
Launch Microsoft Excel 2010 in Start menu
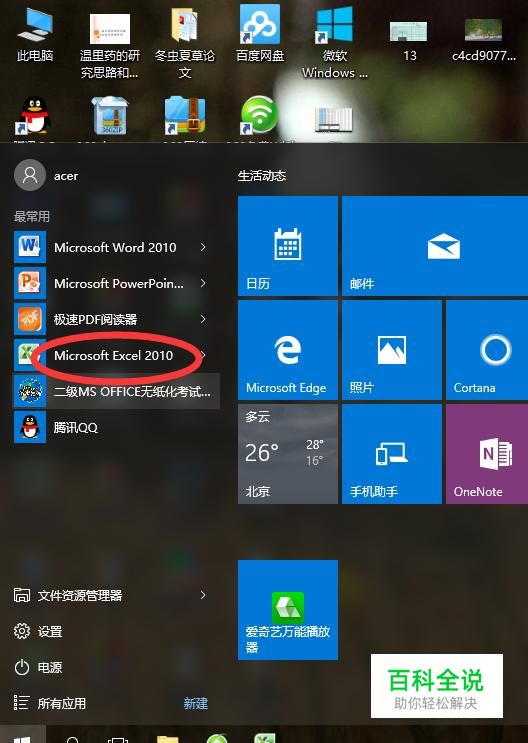(116, 355)
